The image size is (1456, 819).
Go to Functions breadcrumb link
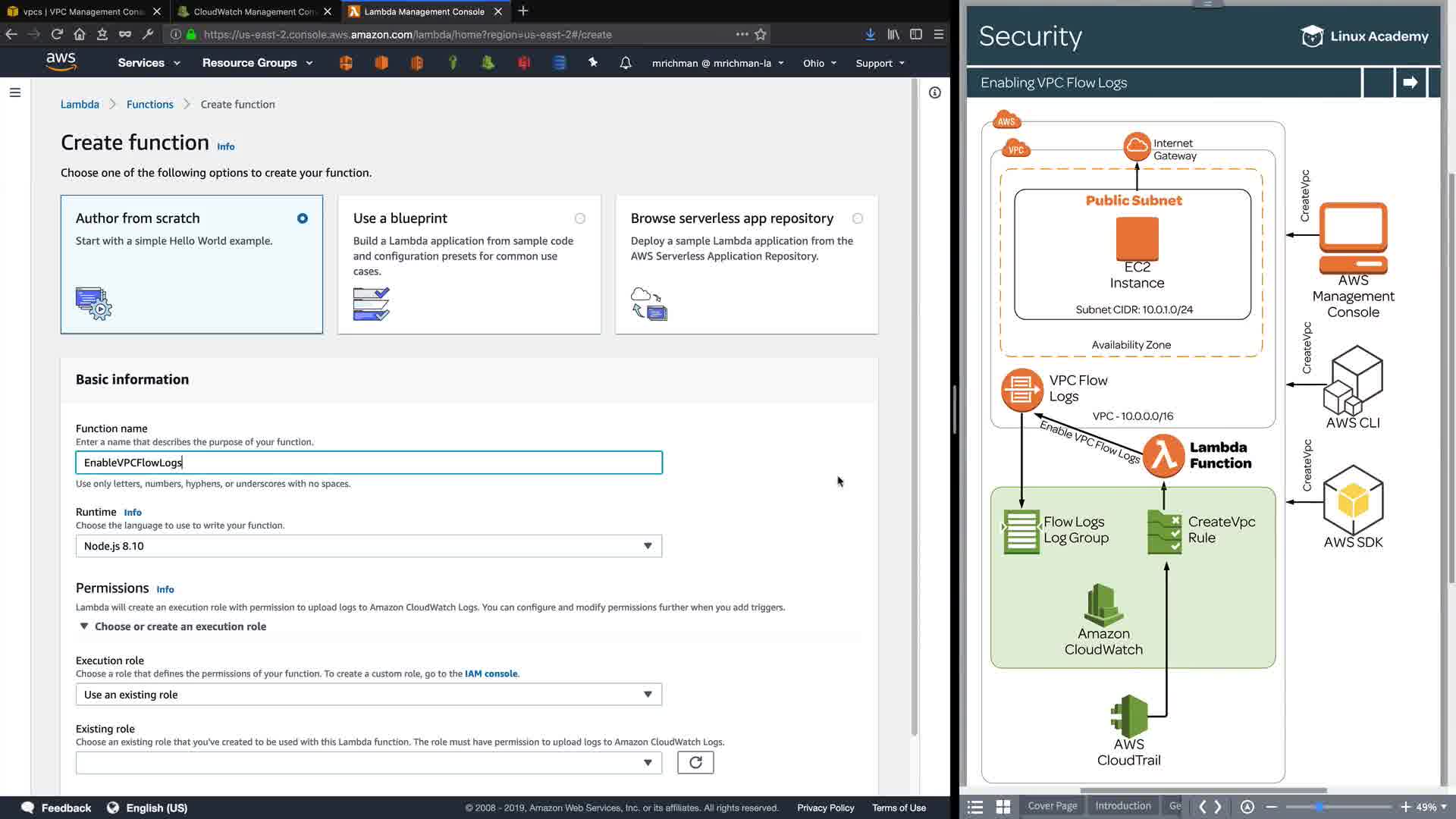coord(149,105)
